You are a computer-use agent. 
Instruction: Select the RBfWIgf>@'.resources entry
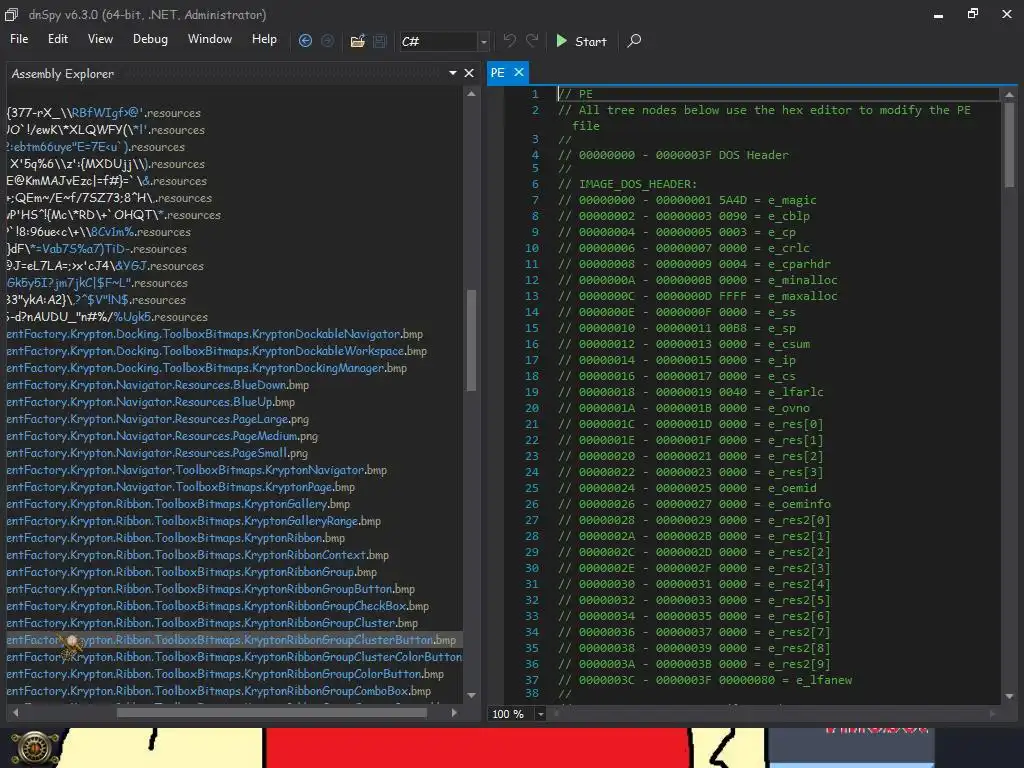click(104, 113)
